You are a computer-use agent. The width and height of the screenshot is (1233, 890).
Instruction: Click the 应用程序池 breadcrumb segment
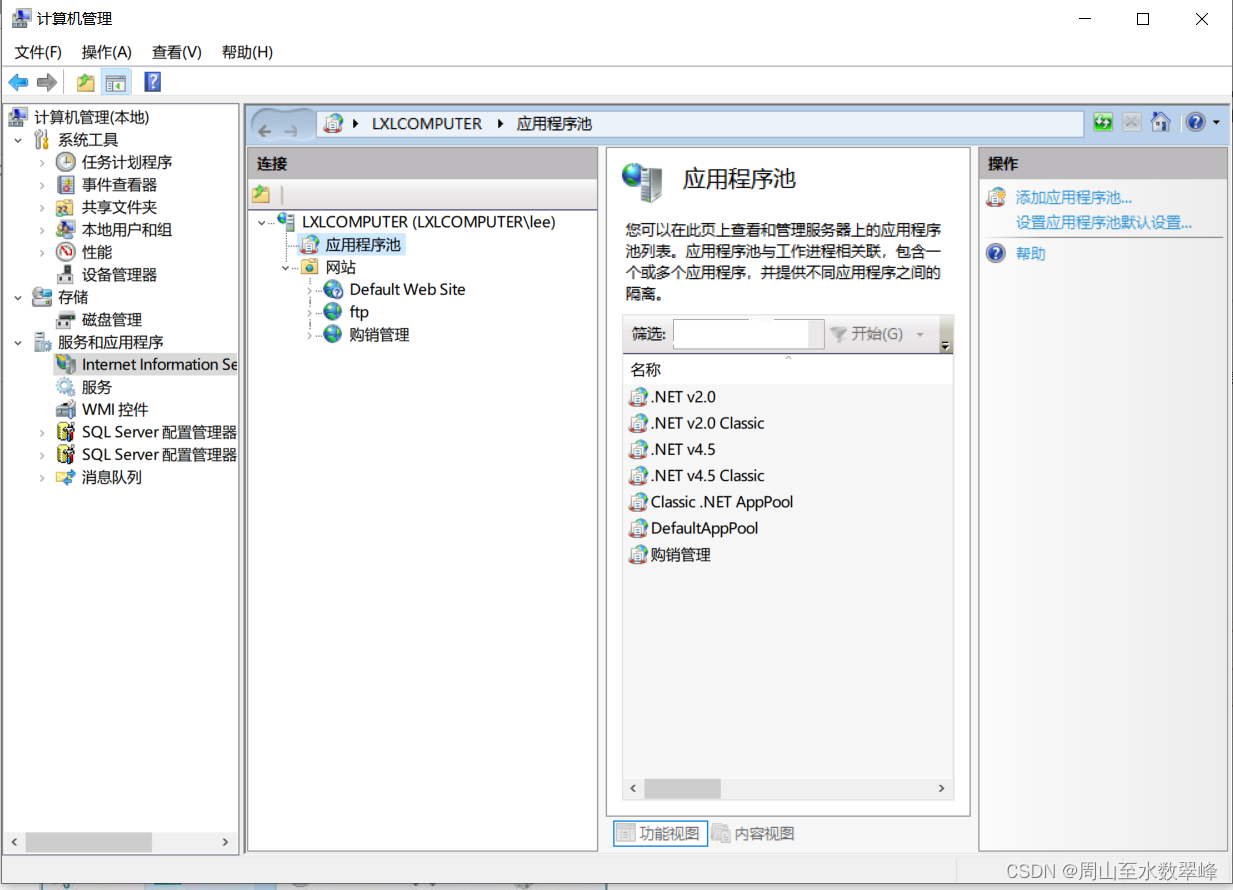click(554, 124)
